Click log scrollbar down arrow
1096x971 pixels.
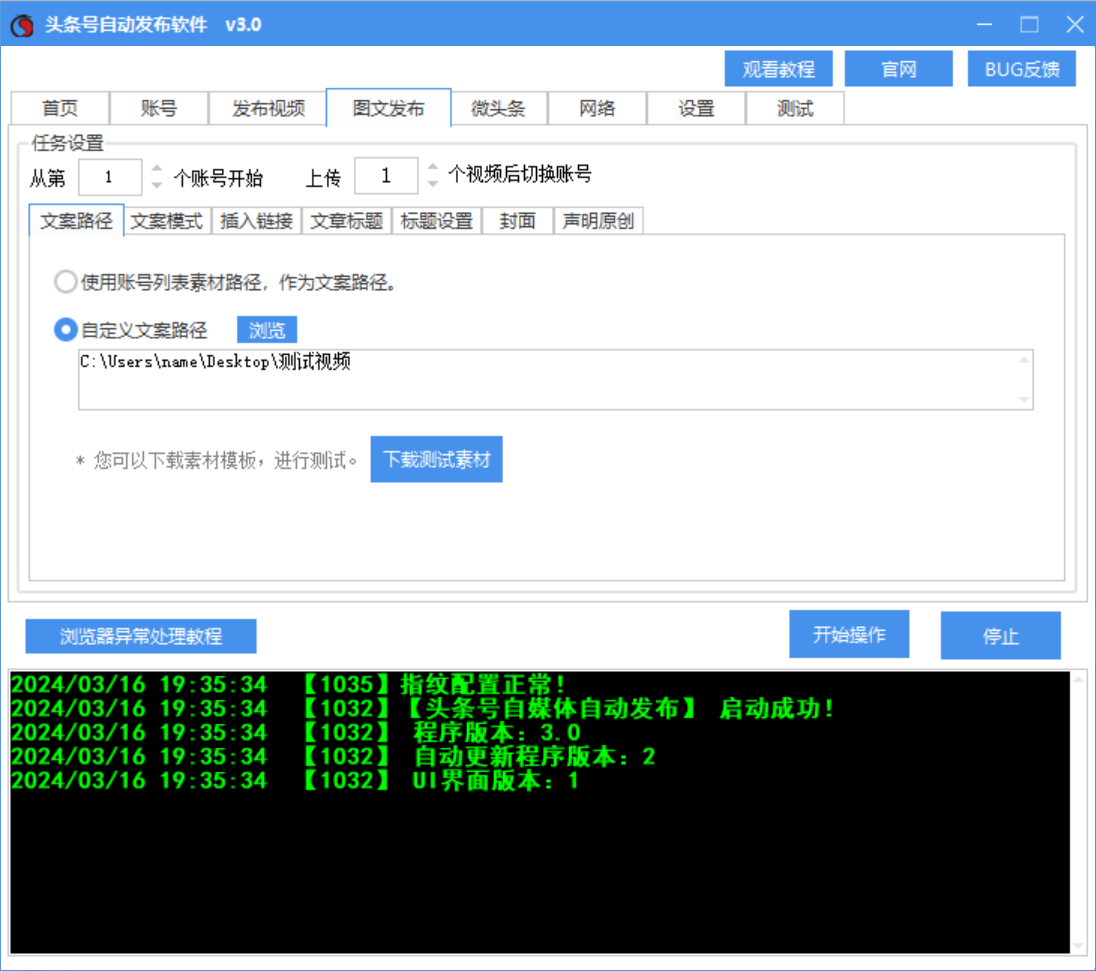[x=1078, y=946]
